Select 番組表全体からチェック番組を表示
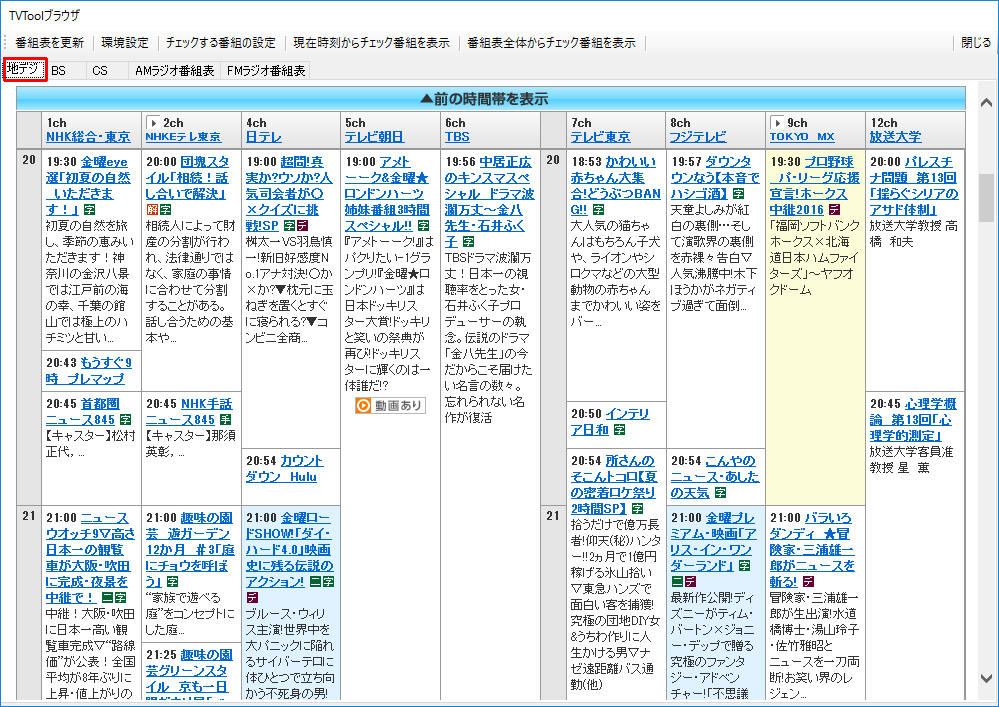This screenshot has height=707, width=999. pos(551,43)
